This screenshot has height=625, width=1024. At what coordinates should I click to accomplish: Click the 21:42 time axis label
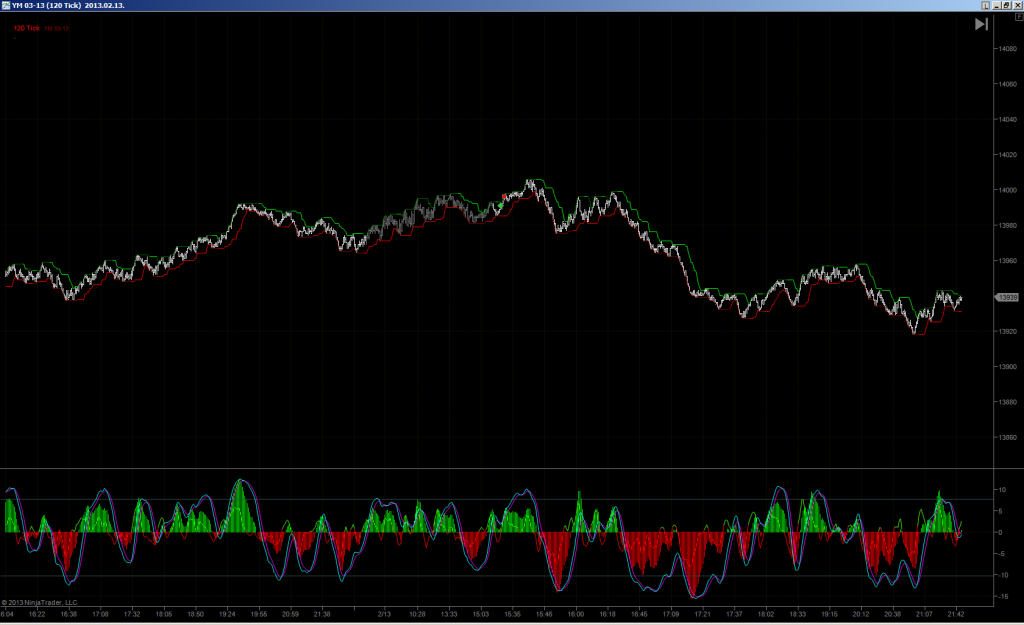tap(955, 614)
